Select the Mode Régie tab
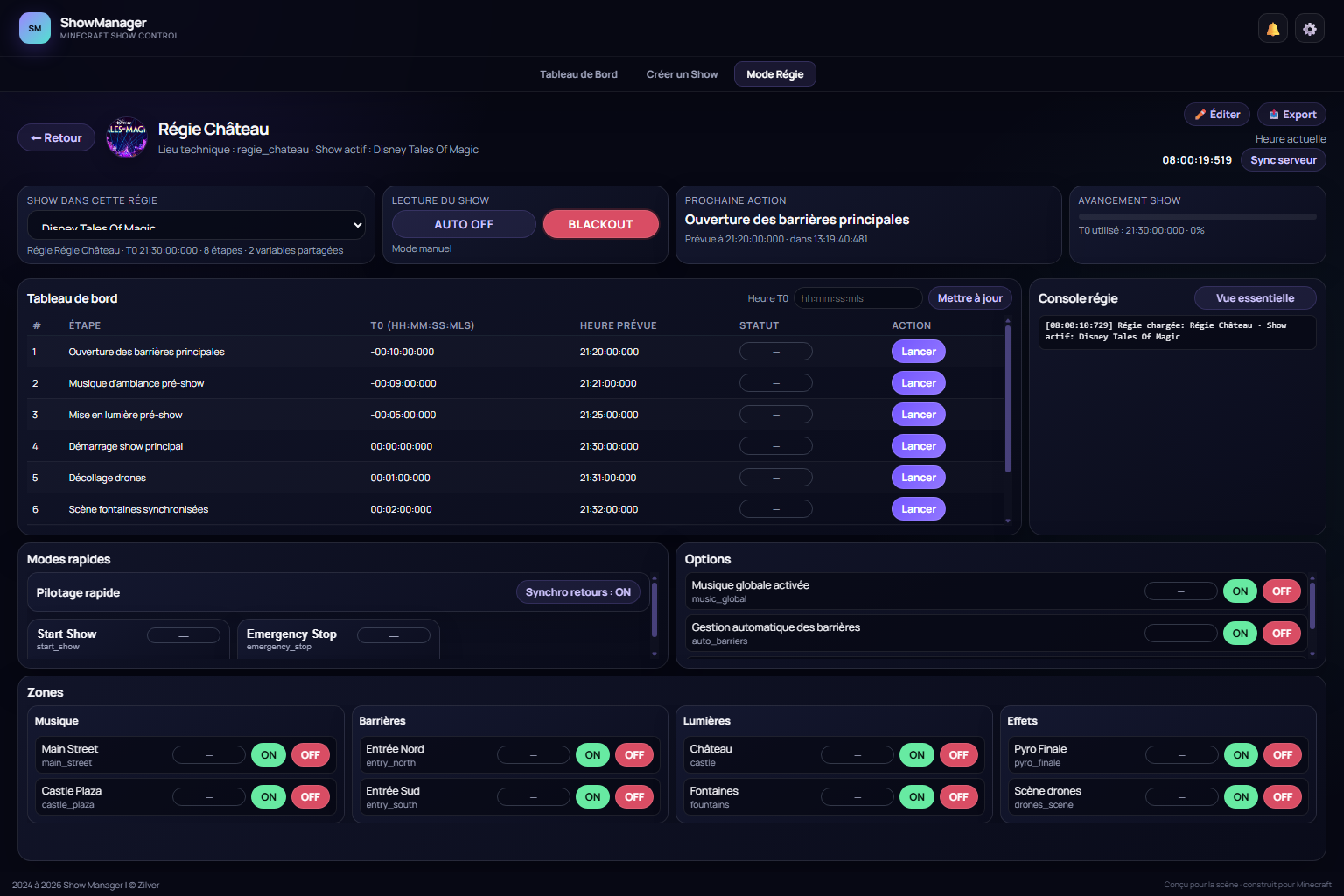1344x896 pixels. click(774, 74)
